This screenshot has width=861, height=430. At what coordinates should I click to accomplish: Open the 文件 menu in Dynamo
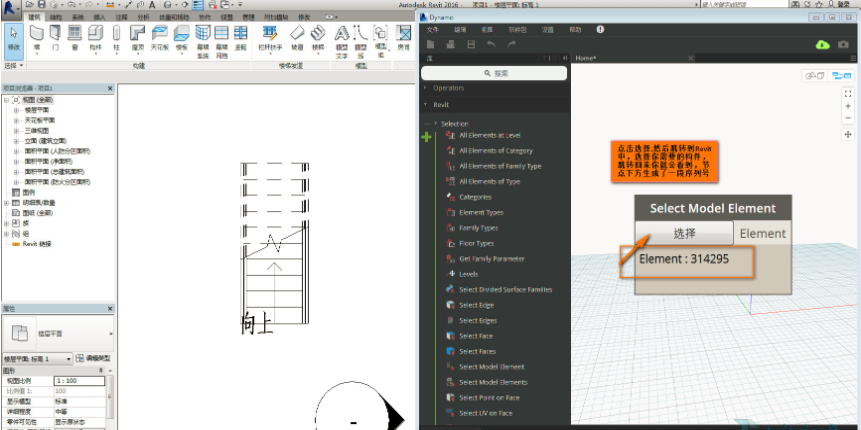click(433, 30)
